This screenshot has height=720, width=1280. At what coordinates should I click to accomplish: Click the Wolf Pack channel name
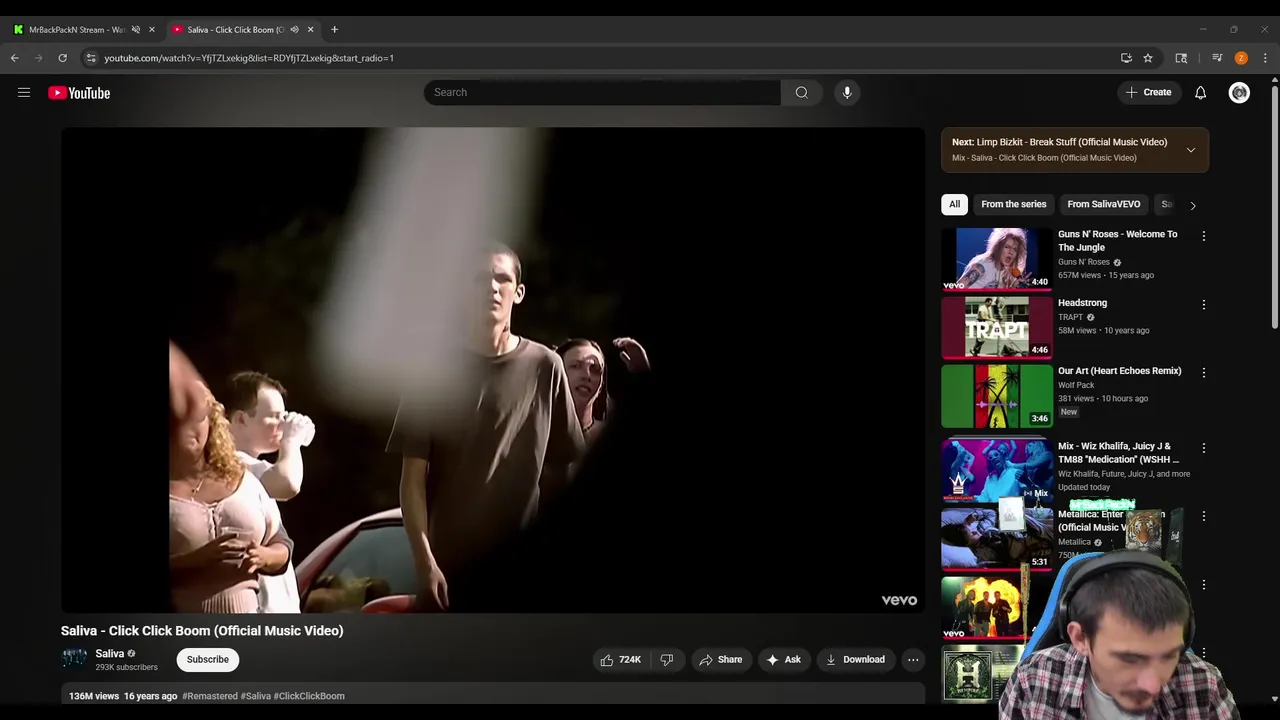1076,385
